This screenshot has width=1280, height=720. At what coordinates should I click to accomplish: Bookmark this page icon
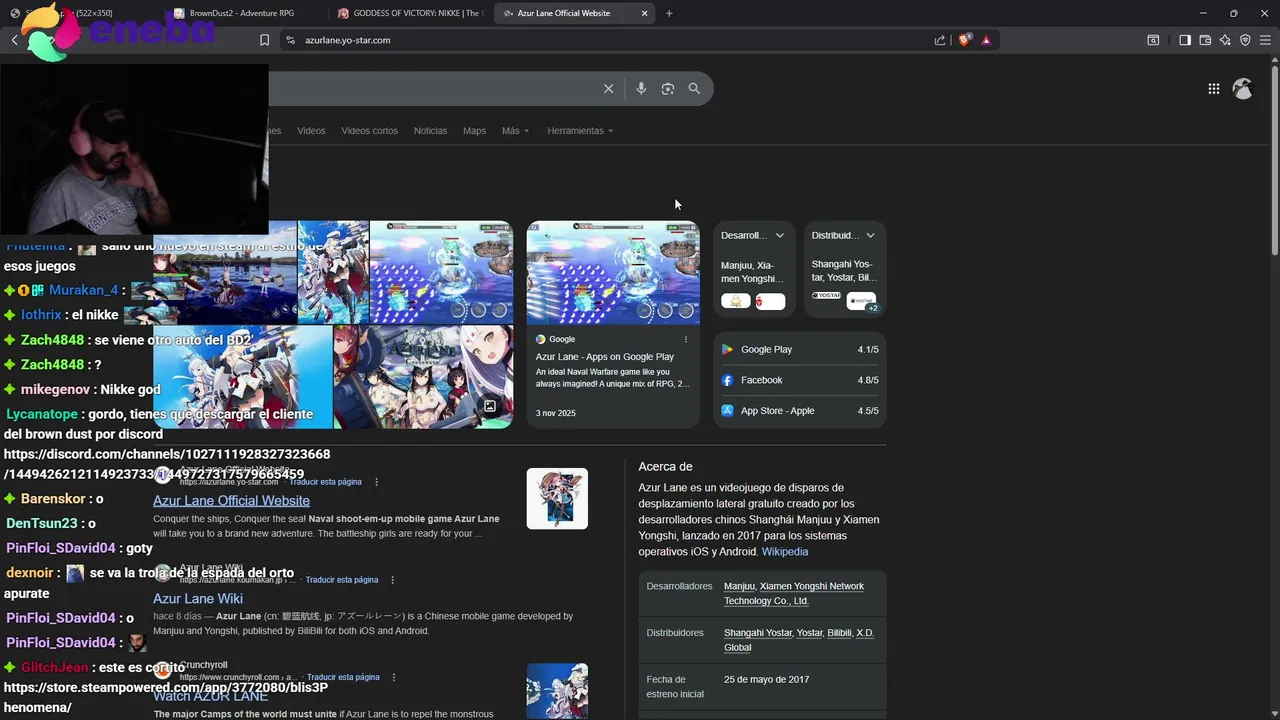point(264,40)
